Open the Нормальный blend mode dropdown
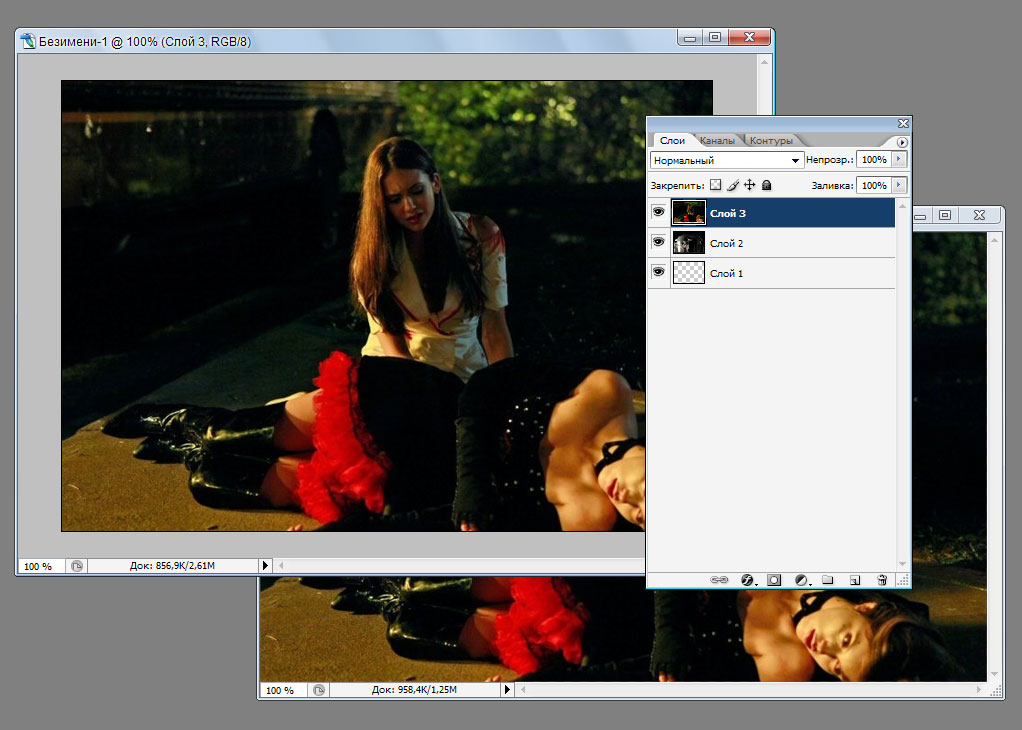1022x730 pixels. (727, 160)
